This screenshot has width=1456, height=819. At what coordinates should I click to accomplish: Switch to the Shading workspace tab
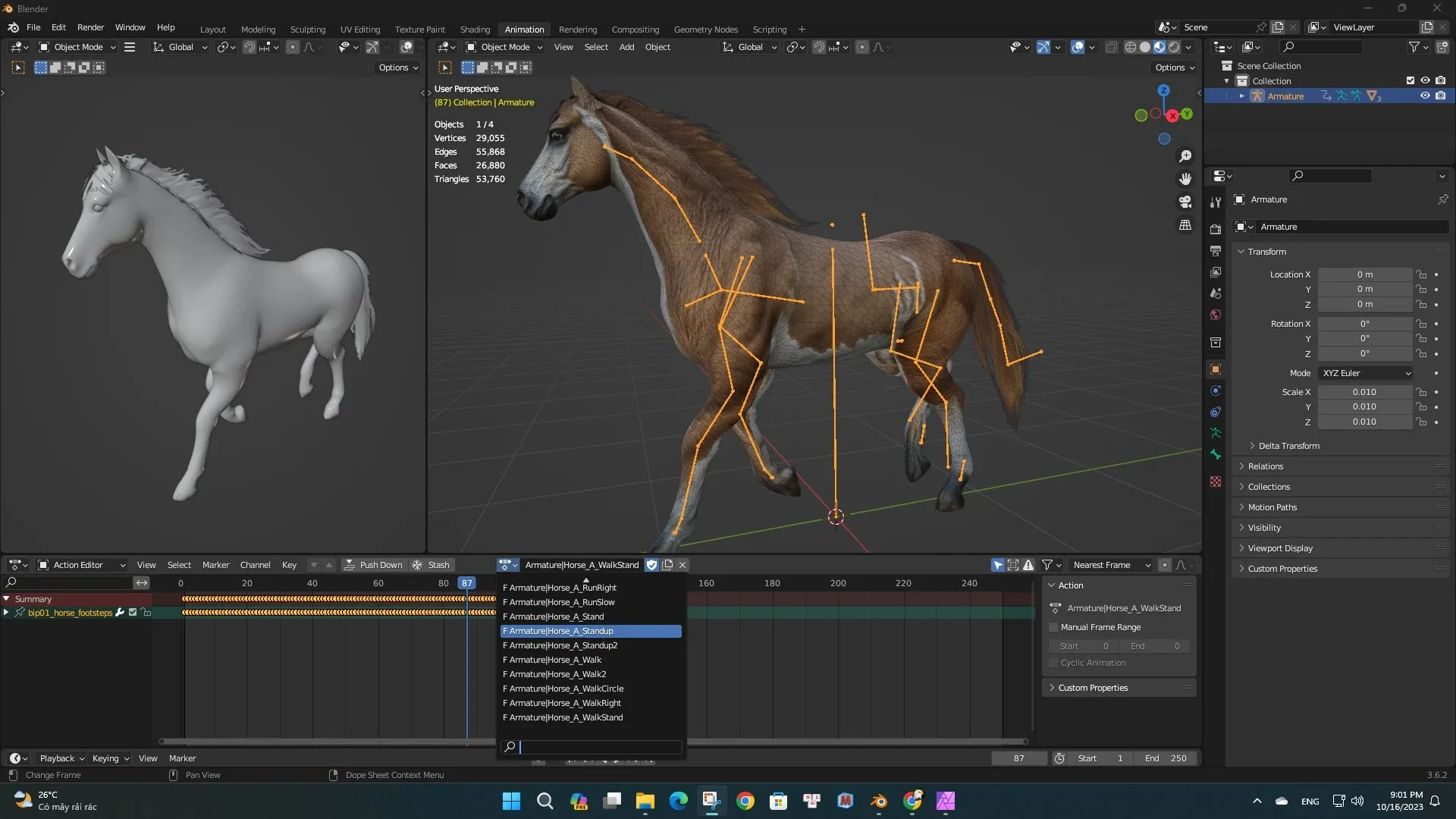[x=475, y=30]
